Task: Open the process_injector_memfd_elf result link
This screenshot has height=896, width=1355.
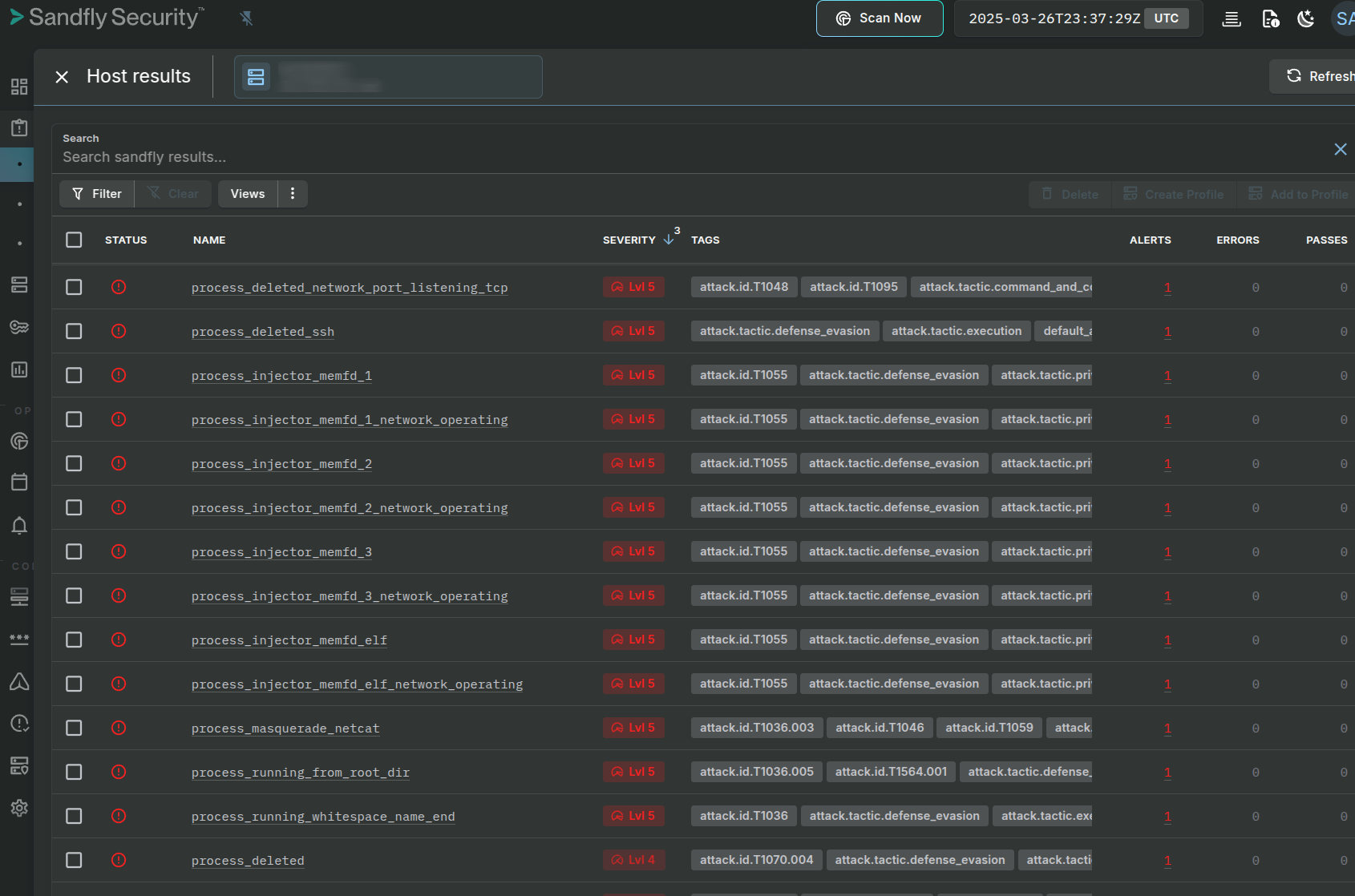Action: click(289, 640)
